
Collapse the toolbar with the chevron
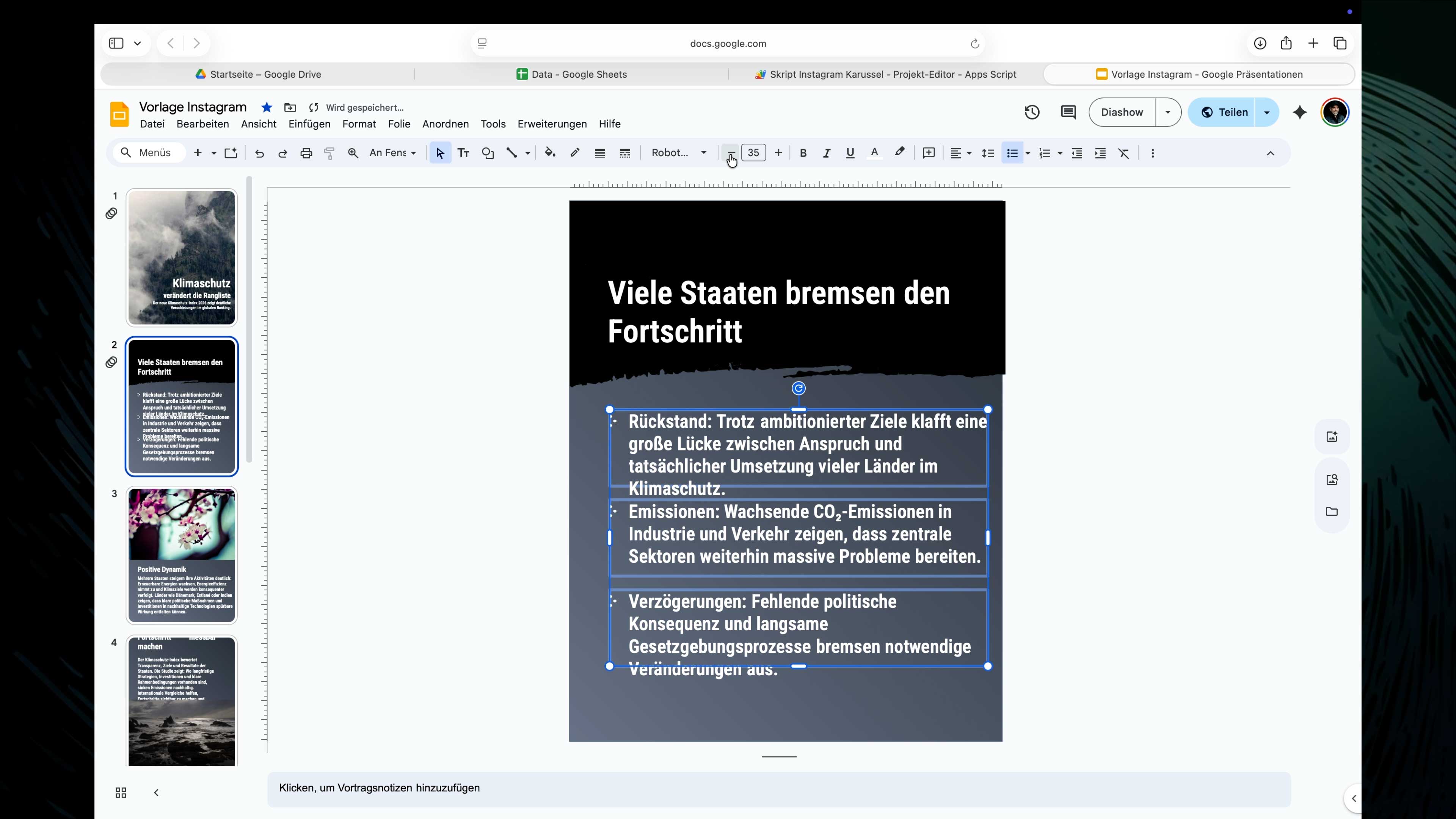click(1269, 152)
